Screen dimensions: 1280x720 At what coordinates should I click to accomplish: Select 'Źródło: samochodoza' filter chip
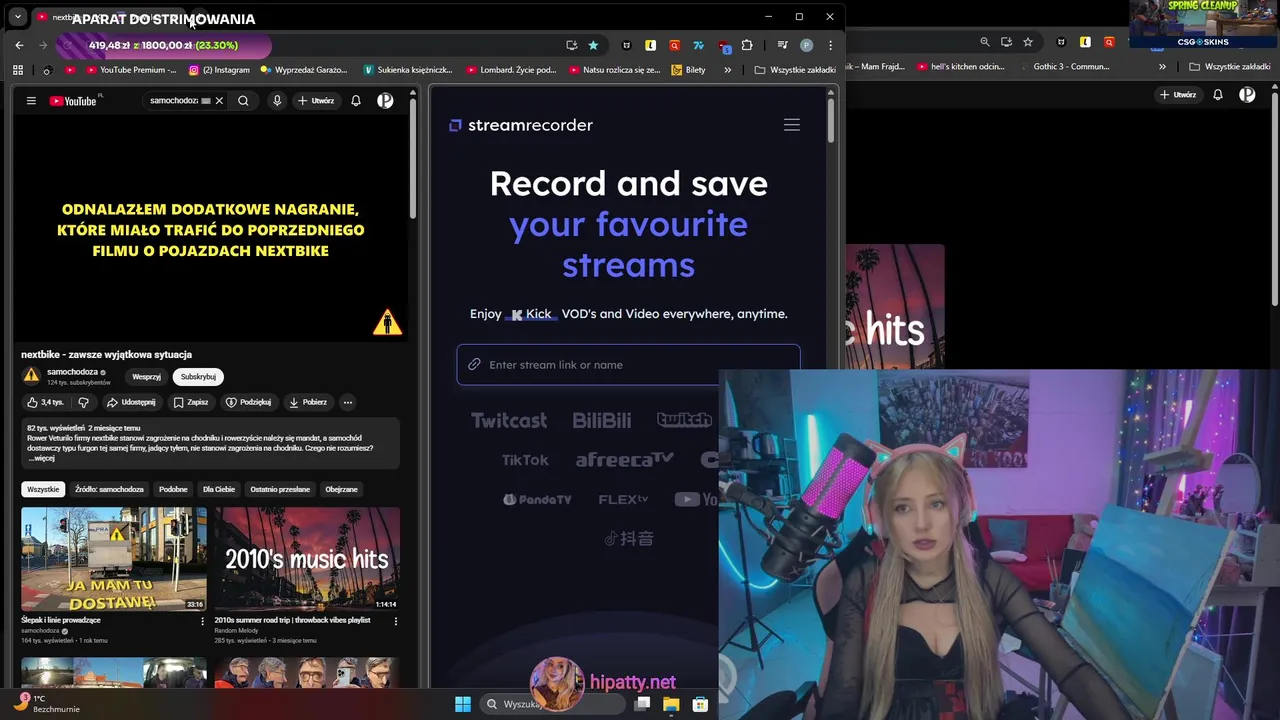tap(109, 489)
